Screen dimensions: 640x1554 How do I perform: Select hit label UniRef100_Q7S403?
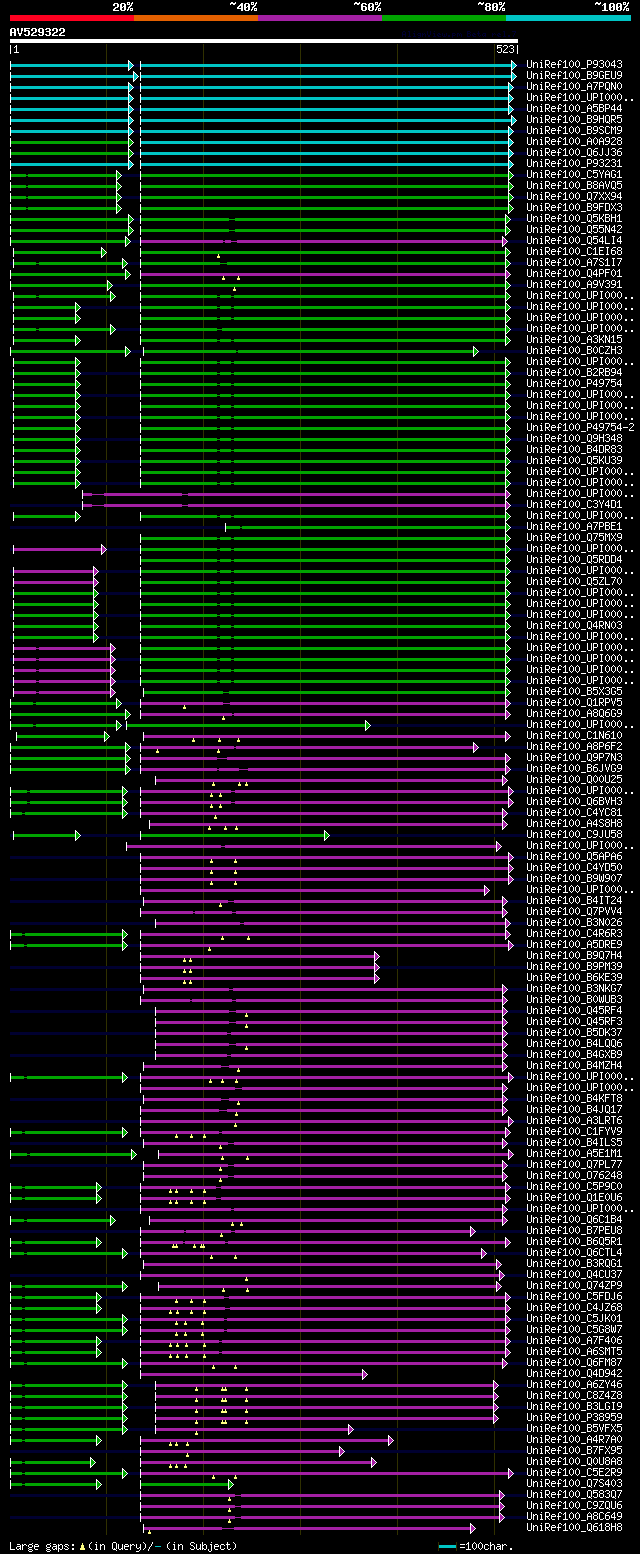[x=574, y=1483]
